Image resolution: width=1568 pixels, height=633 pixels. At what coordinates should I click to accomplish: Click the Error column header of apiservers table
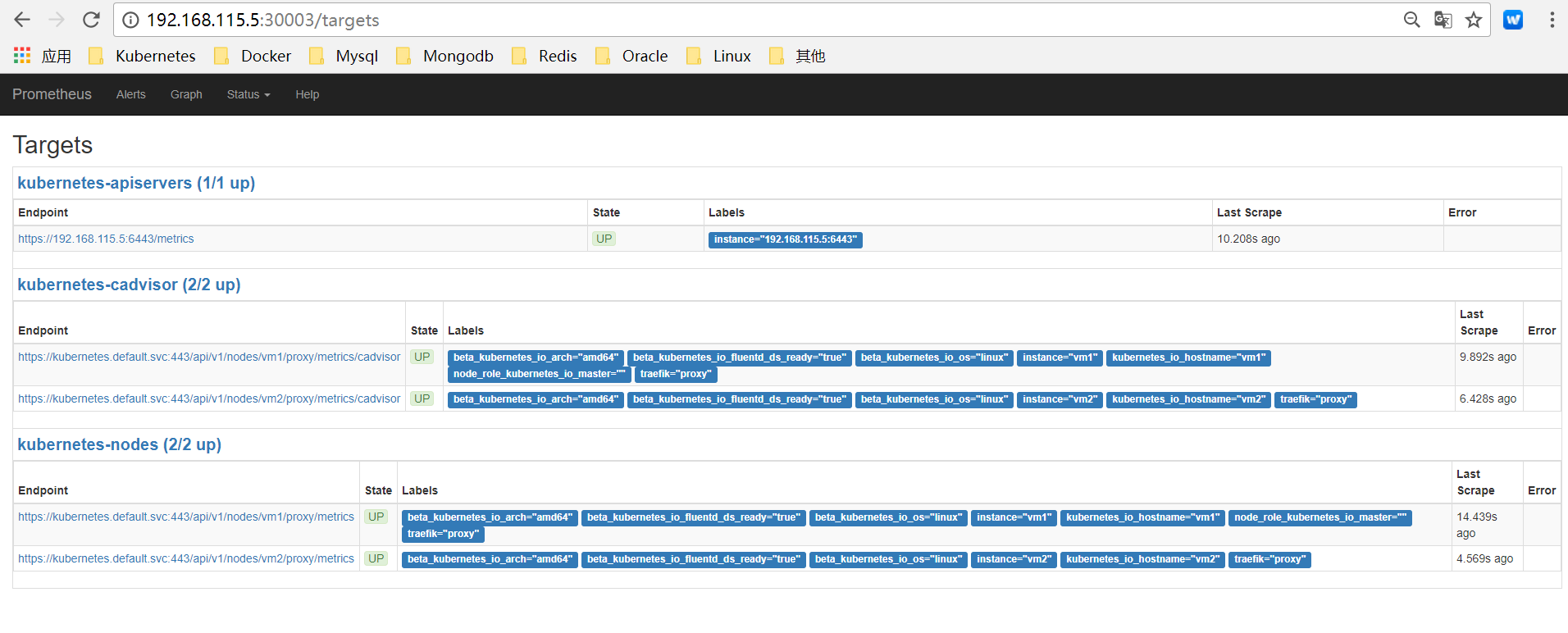[x=1462, y=212]
